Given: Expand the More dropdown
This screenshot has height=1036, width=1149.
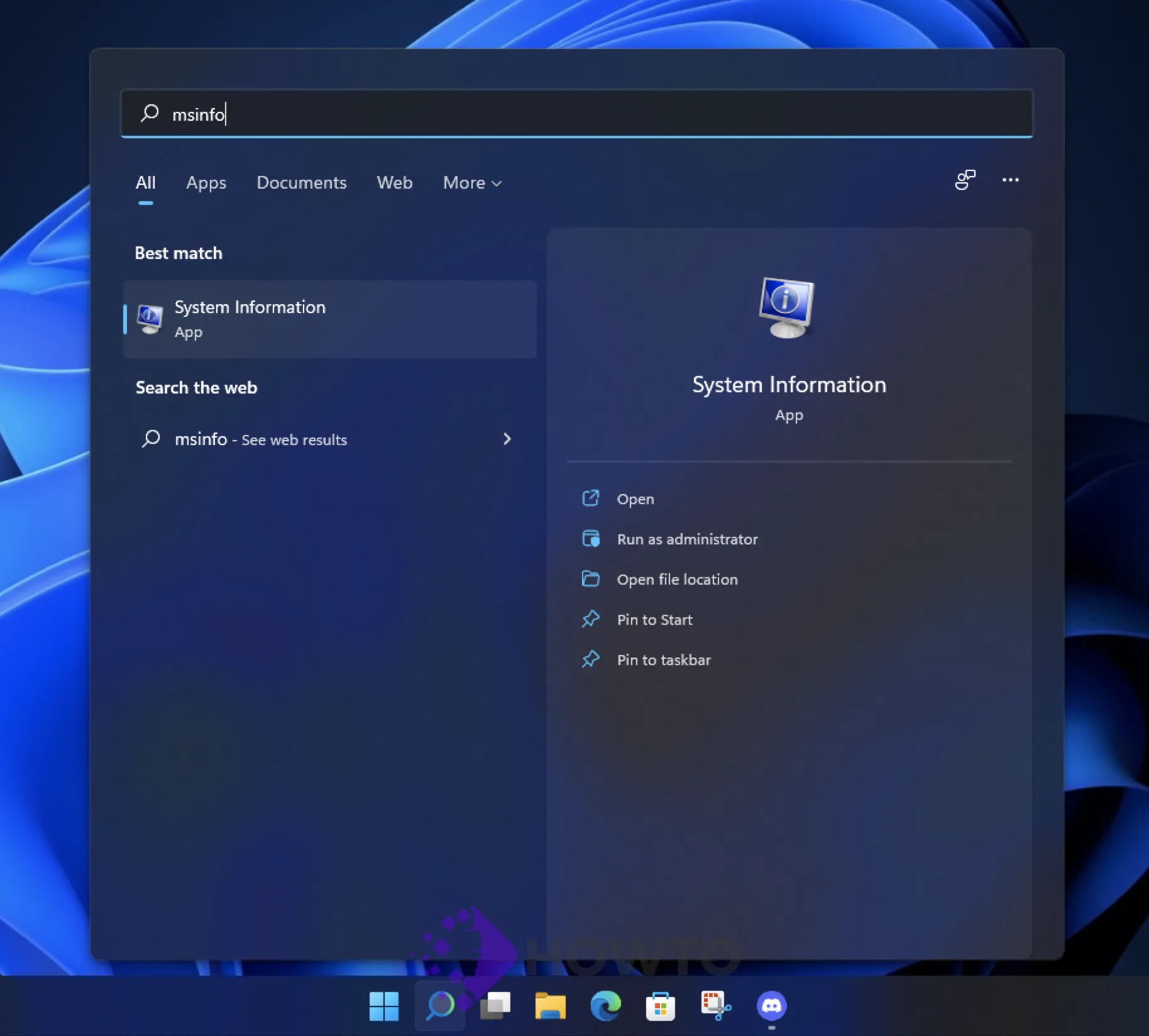Looking at the screenshot, I should coord(472,183).
